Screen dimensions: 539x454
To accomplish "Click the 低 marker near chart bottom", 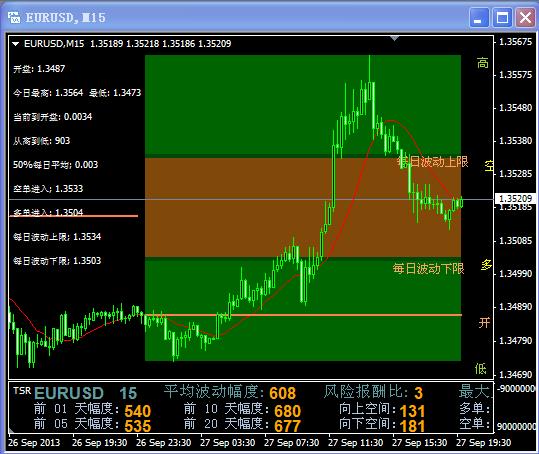I will (x=481, y=369).
